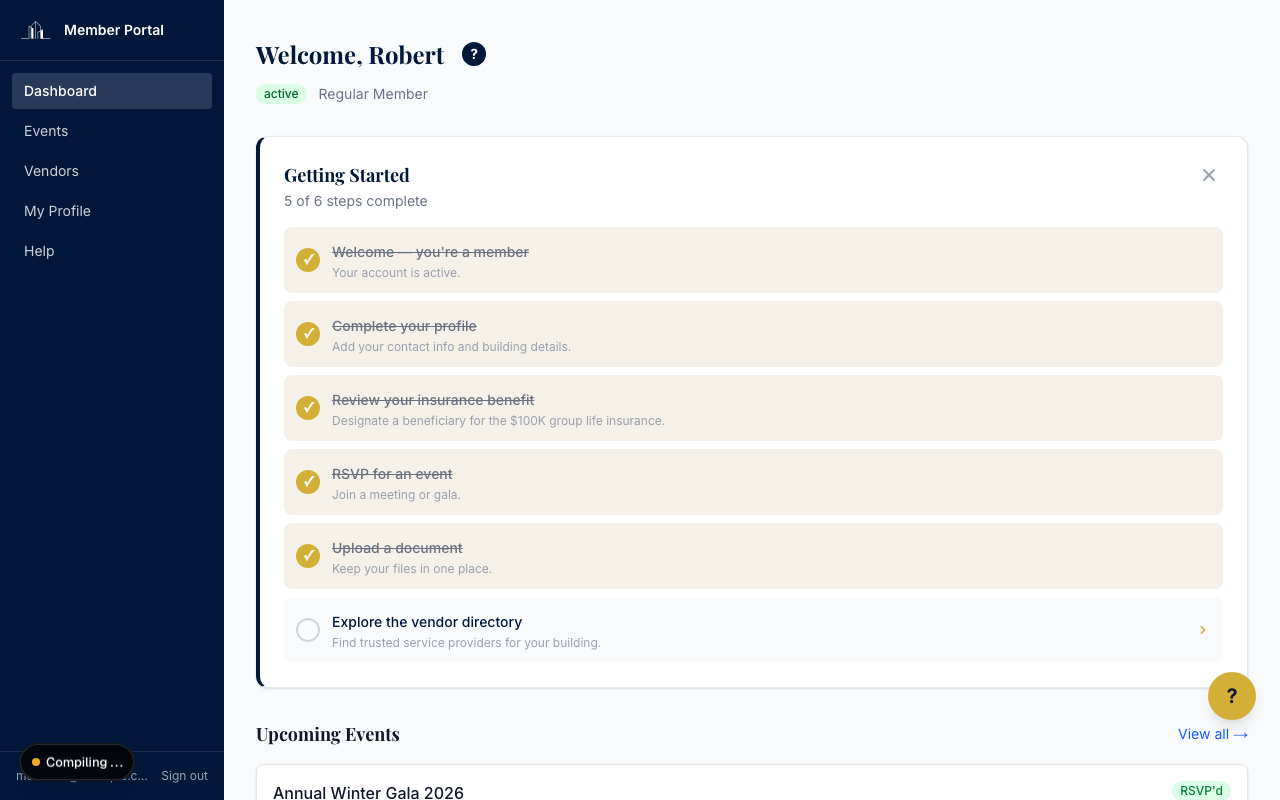This screenshot has width=1280, height=800.
Task: Sign out of the member portal
Action: coord(185,776)
